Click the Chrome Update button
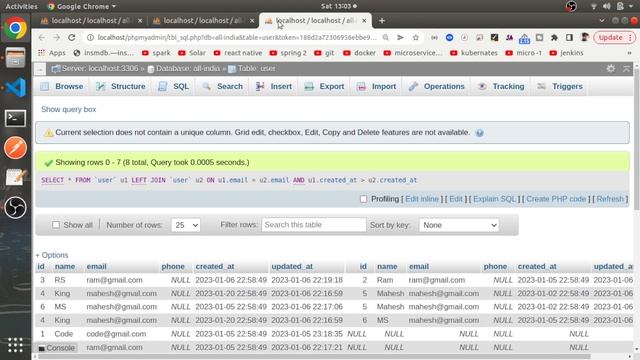 (x=615, y=38)
